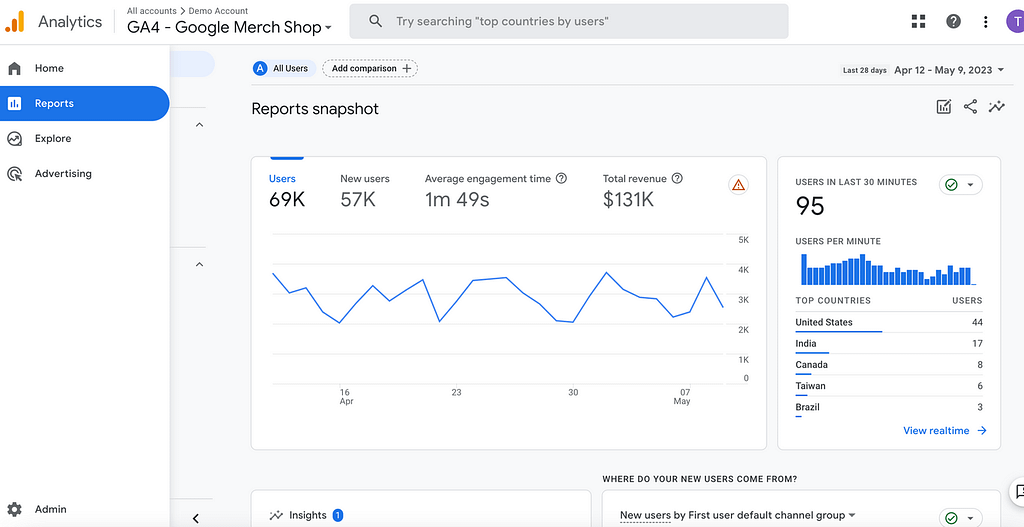
Task: Click the Add comparison button
Action: pyautogui.click(x=370, y=68)
